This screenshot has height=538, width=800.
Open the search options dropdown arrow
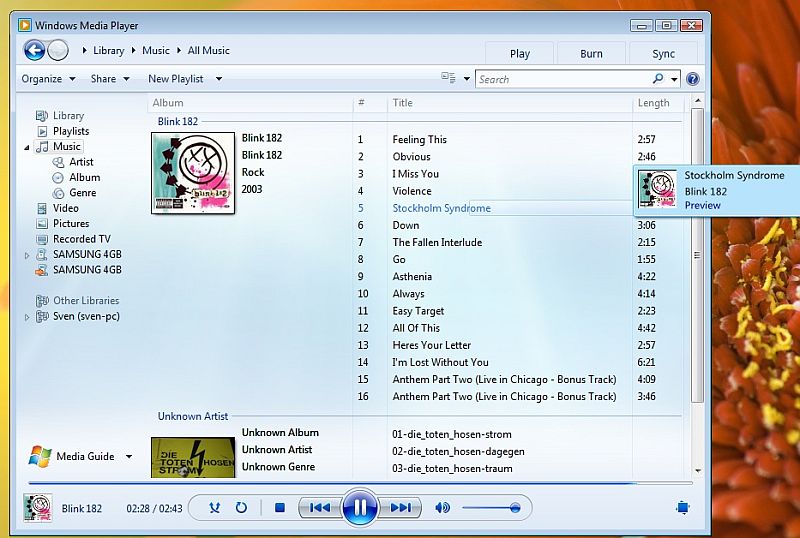(674, 79)
